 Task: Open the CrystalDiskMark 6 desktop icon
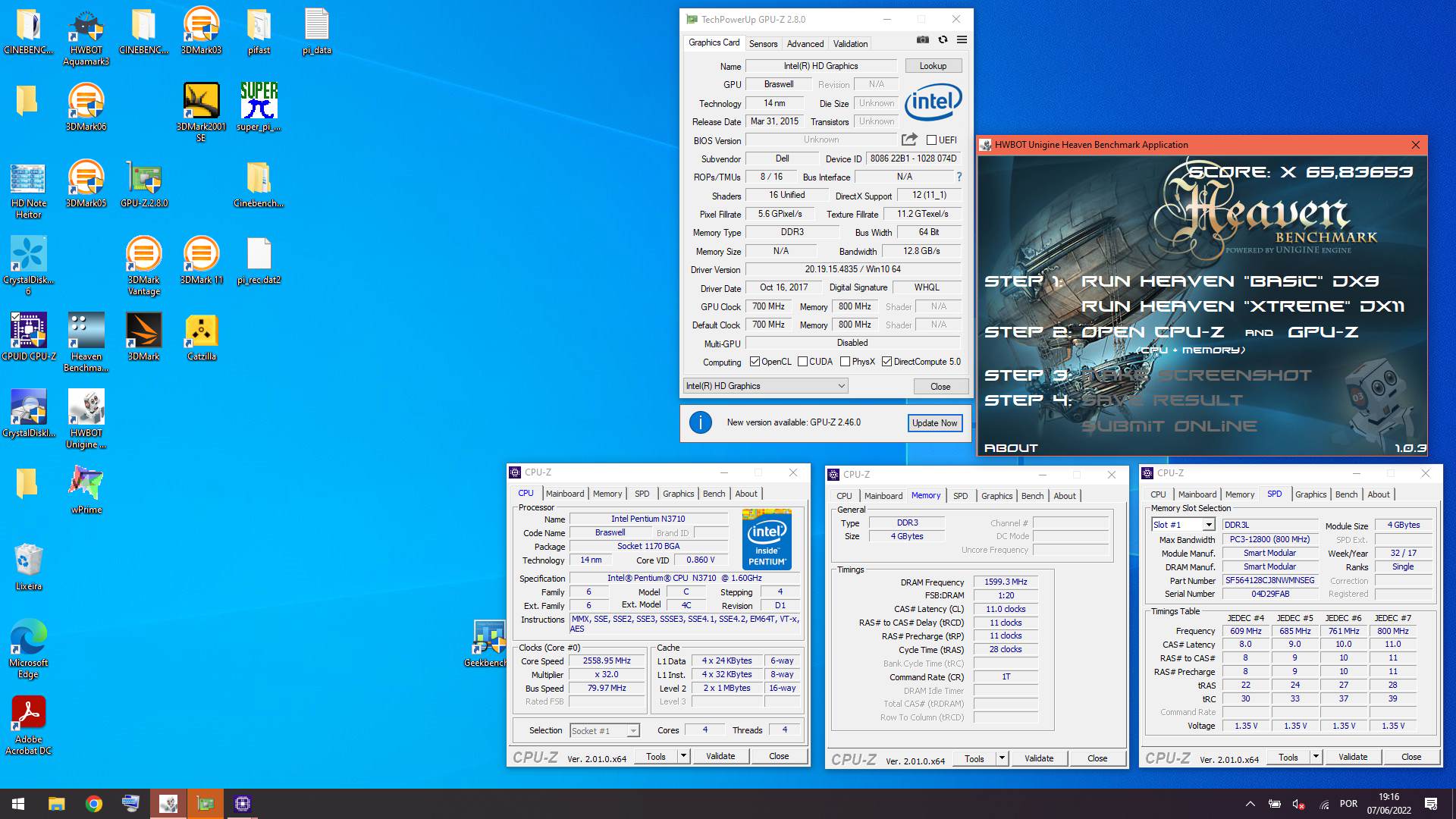click(x=28, y=266)
